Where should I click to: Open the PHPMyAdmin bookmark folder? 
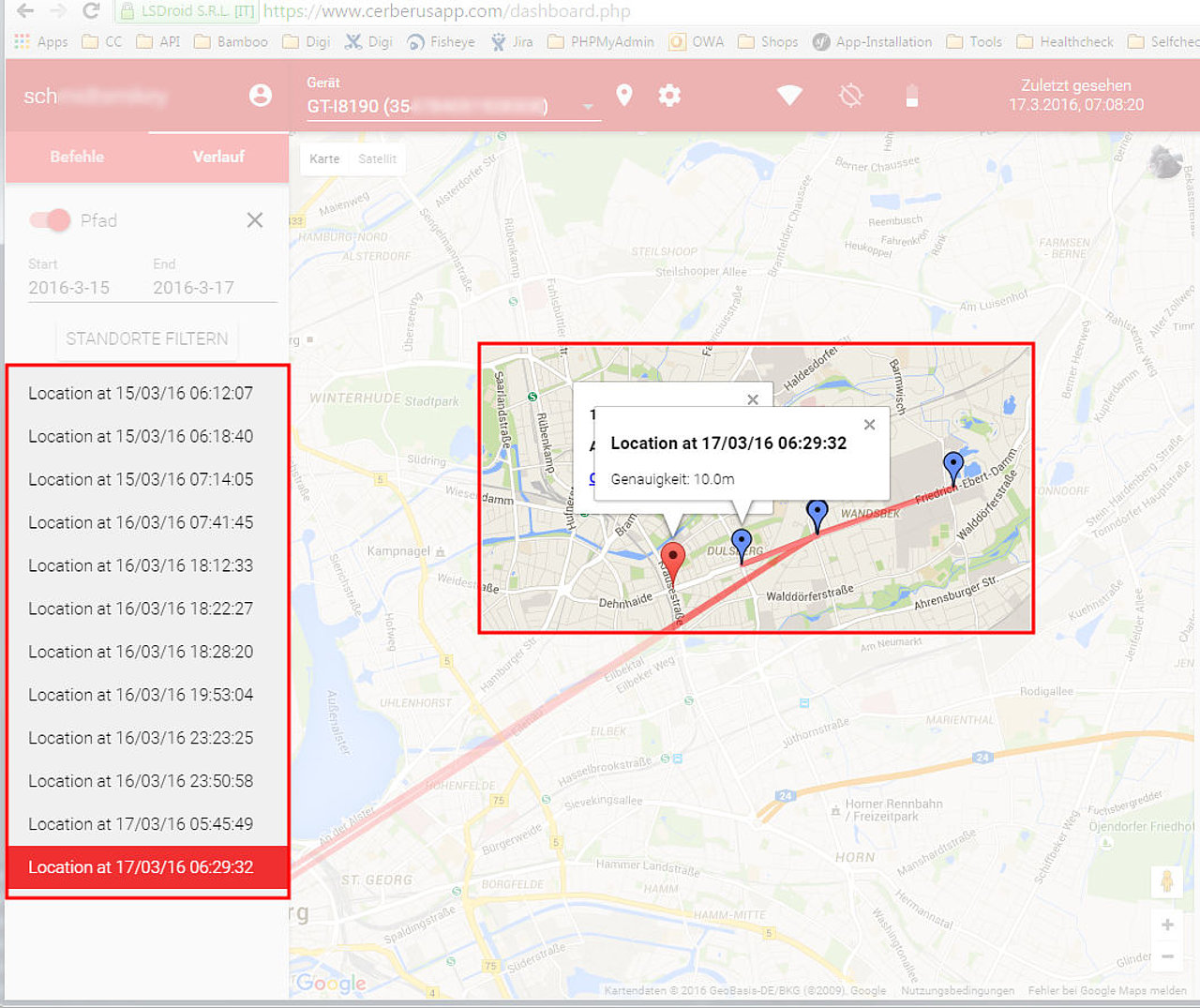point(601,42)
